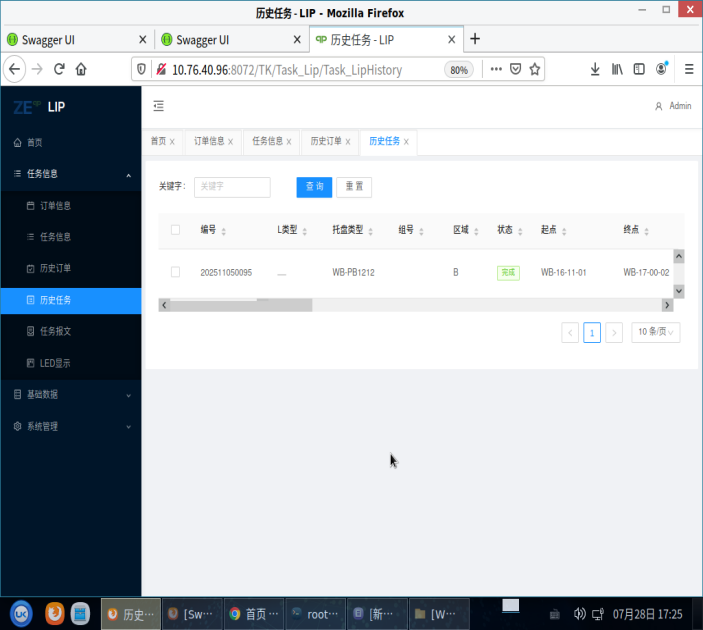Expand the 系统管理 sidebar group
The height and width of the screenshot is (630, 703).
(x=71, y=426)
